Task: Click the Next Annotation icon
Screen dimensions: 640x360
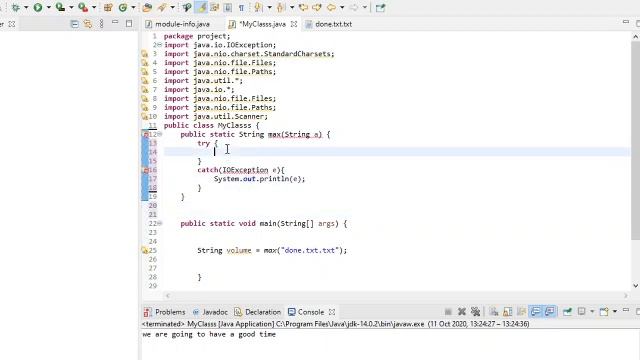Action: 258,7
